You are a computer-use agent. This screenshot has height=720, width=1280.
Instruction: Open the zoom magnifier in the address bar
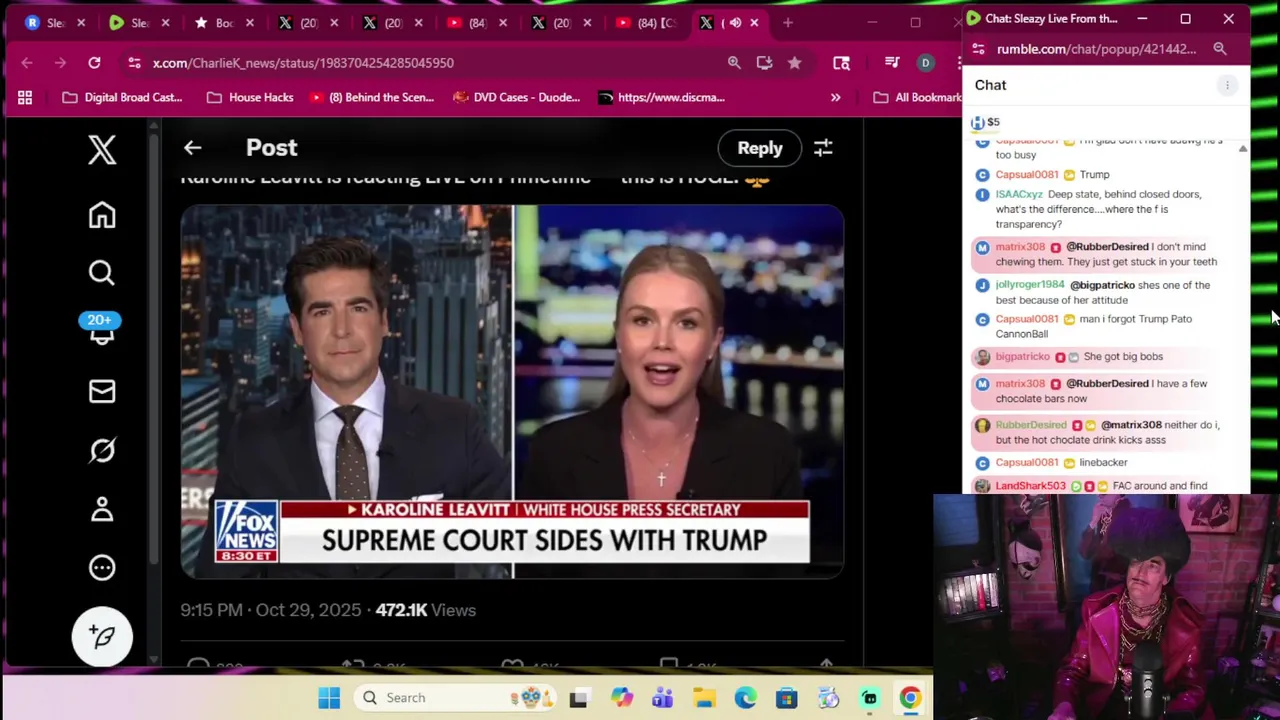[x=734, y=63]
